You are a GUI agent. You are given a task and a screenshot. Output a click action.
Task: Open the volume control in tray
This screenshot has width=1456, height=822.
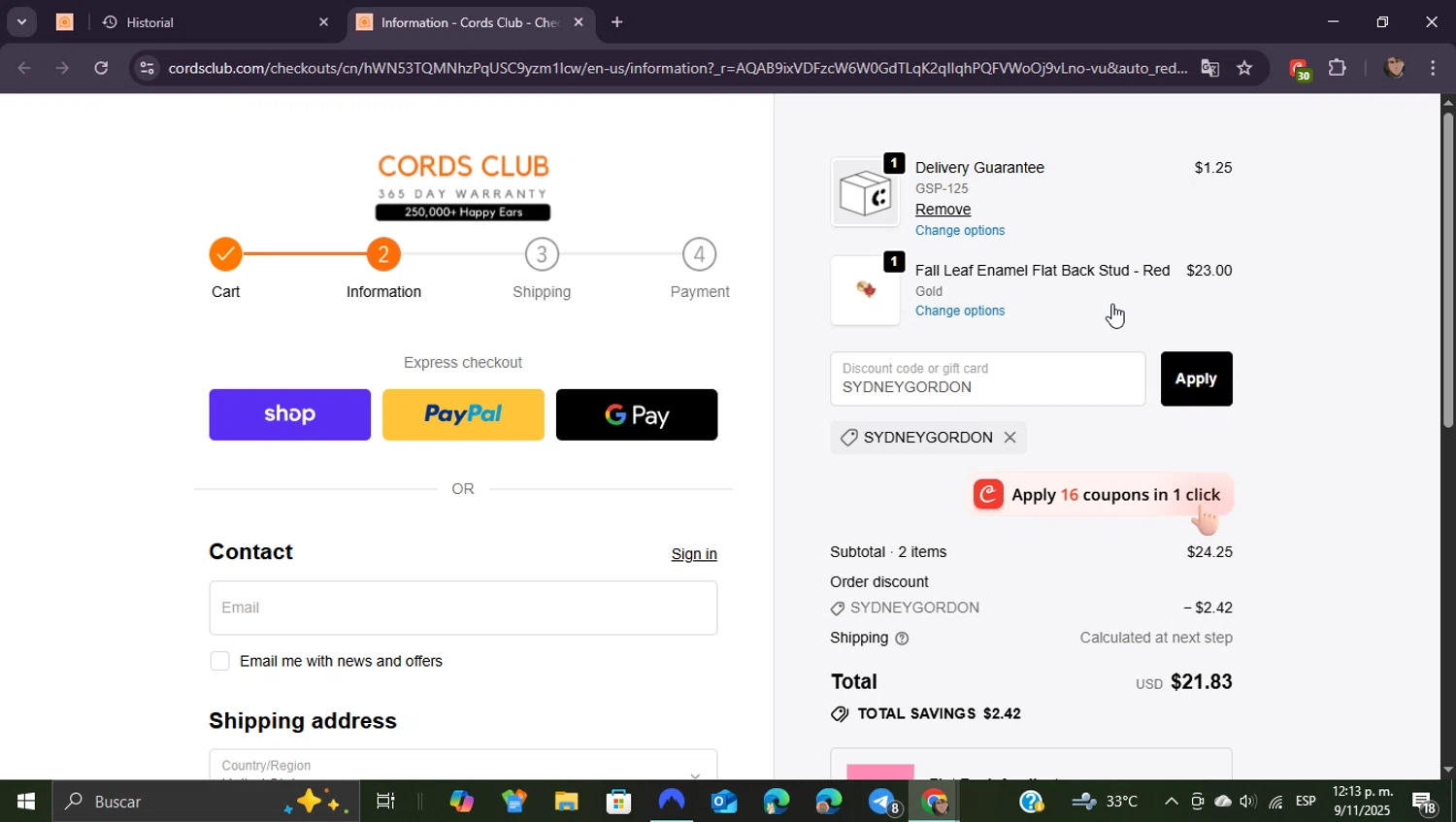(x=1248, y=802)
